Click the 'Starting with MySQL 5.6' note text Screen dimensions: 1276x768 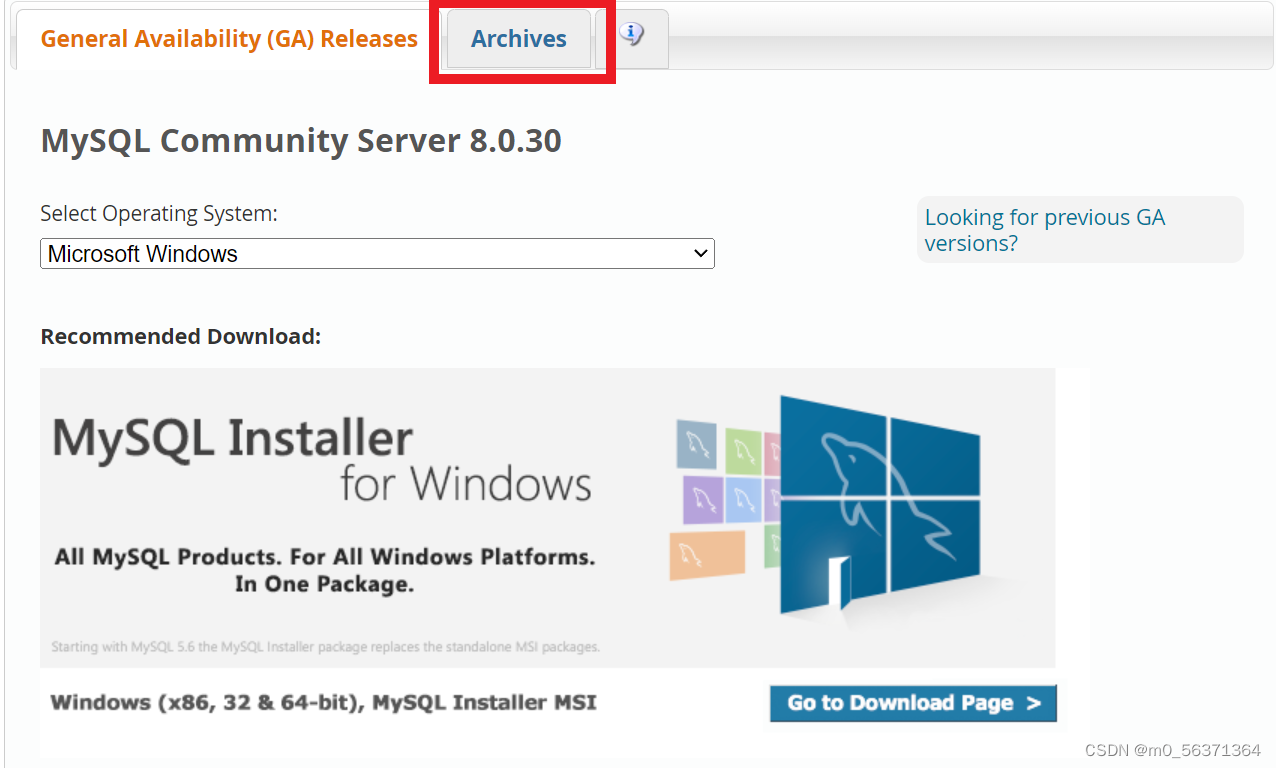click(325, 647)
